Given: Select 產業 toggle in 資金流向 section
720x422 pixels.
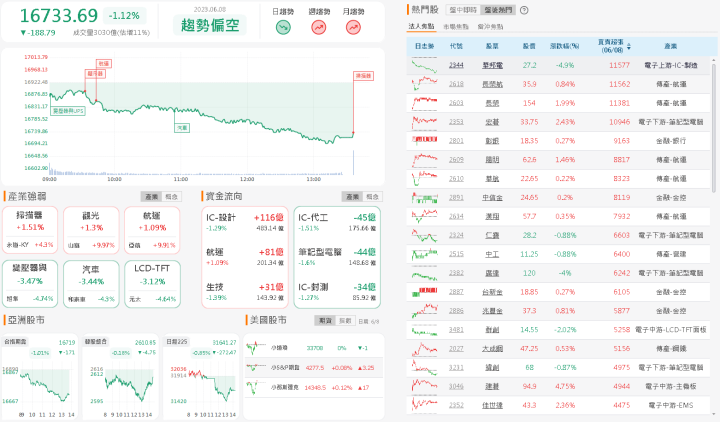Looking at the screenshot, I should (x=352, y=197).
